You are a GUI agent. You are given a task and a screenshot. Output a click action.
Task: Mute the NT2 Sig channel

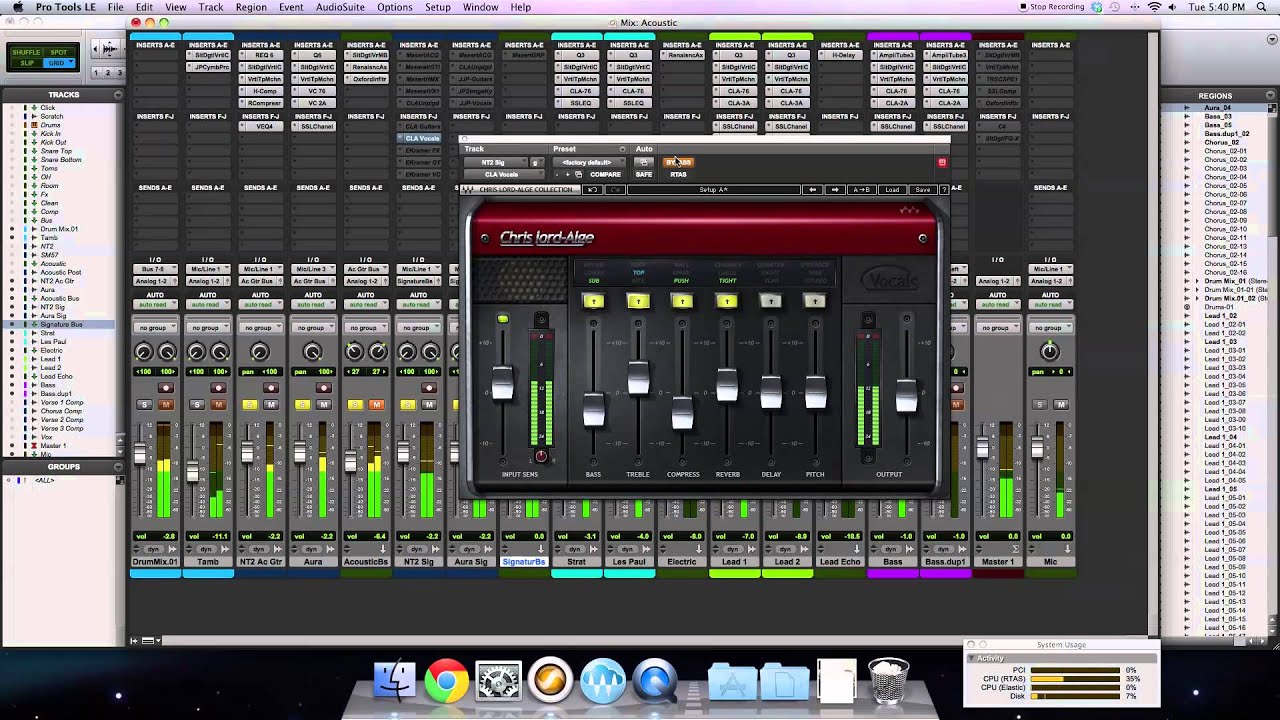(429, 404)
